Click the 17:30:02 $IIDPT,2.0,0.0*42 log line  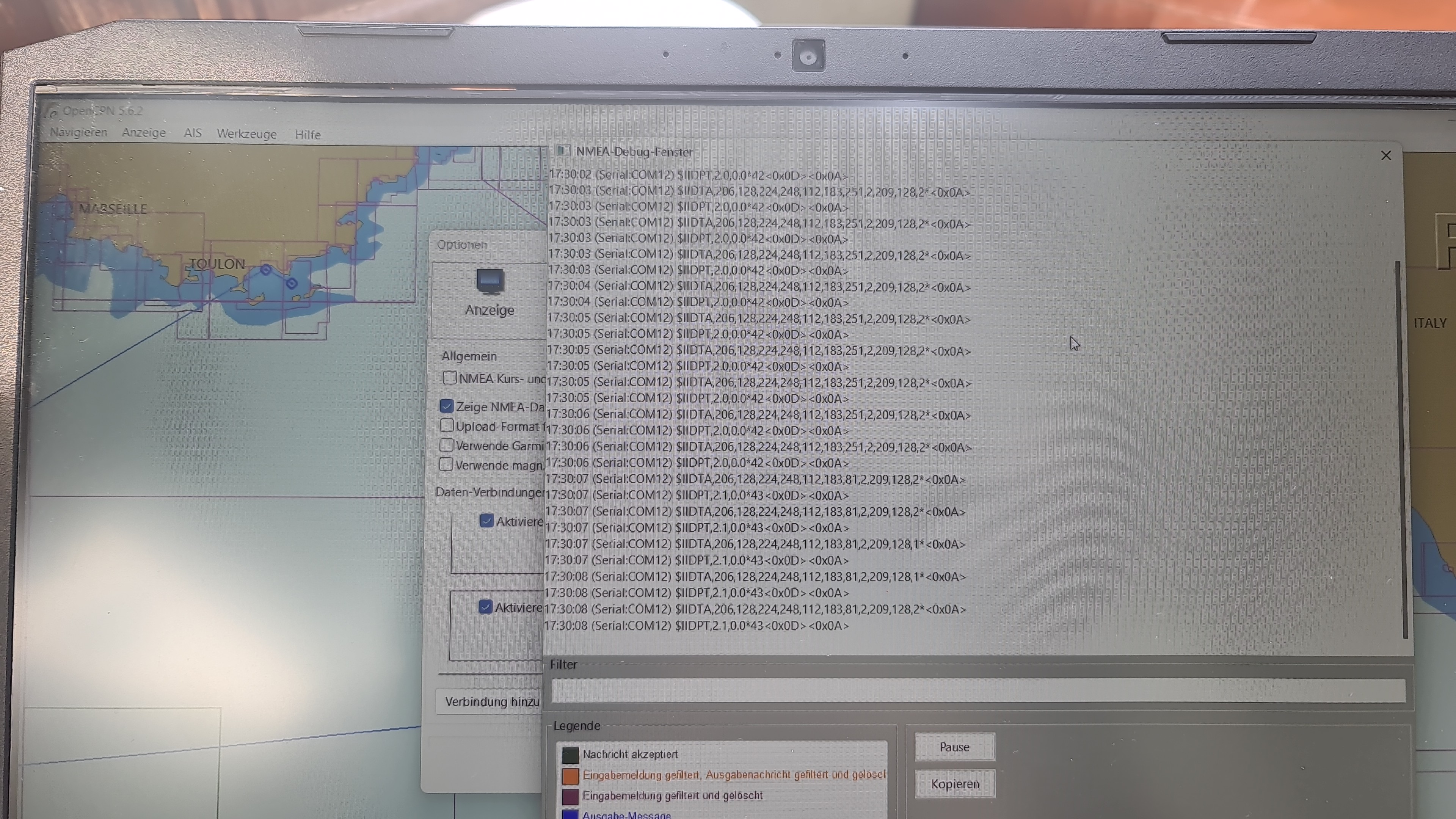pyautogui.click(x=698, y=175)
